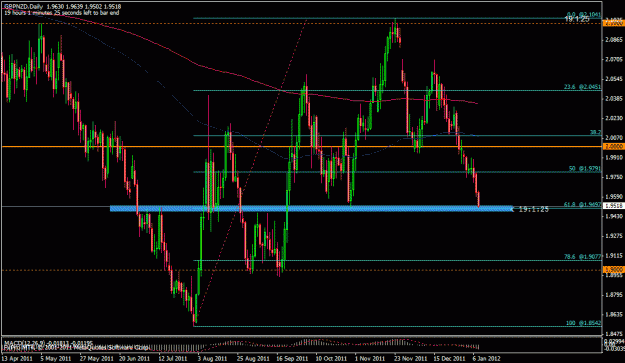The image size is (625, 363).
Task: Click the 1.9115 price scale value
Action: coord(613,255)
